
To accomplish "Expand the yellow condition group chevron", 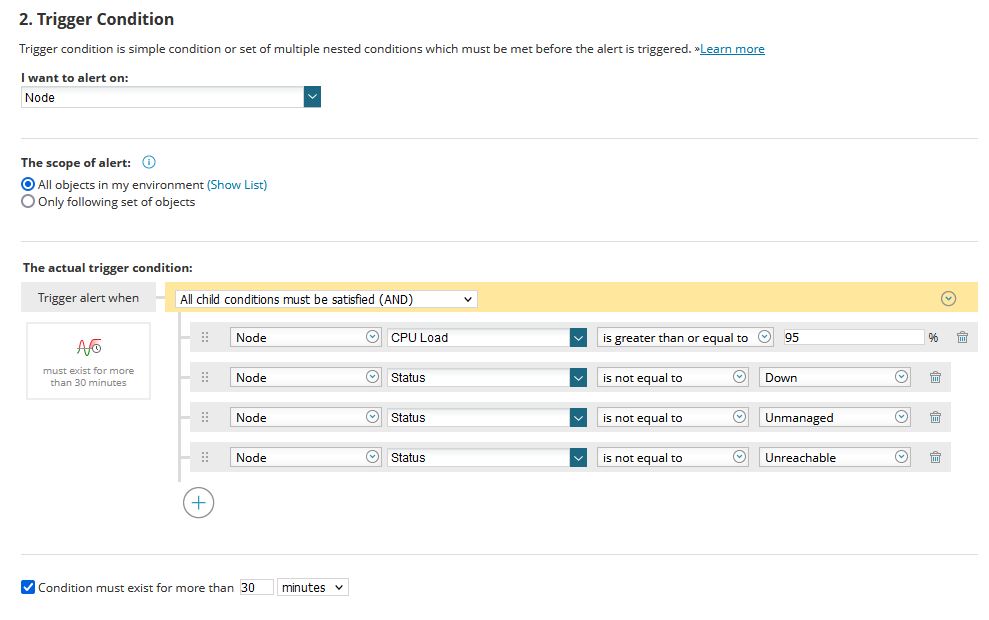I will point(949,298).
